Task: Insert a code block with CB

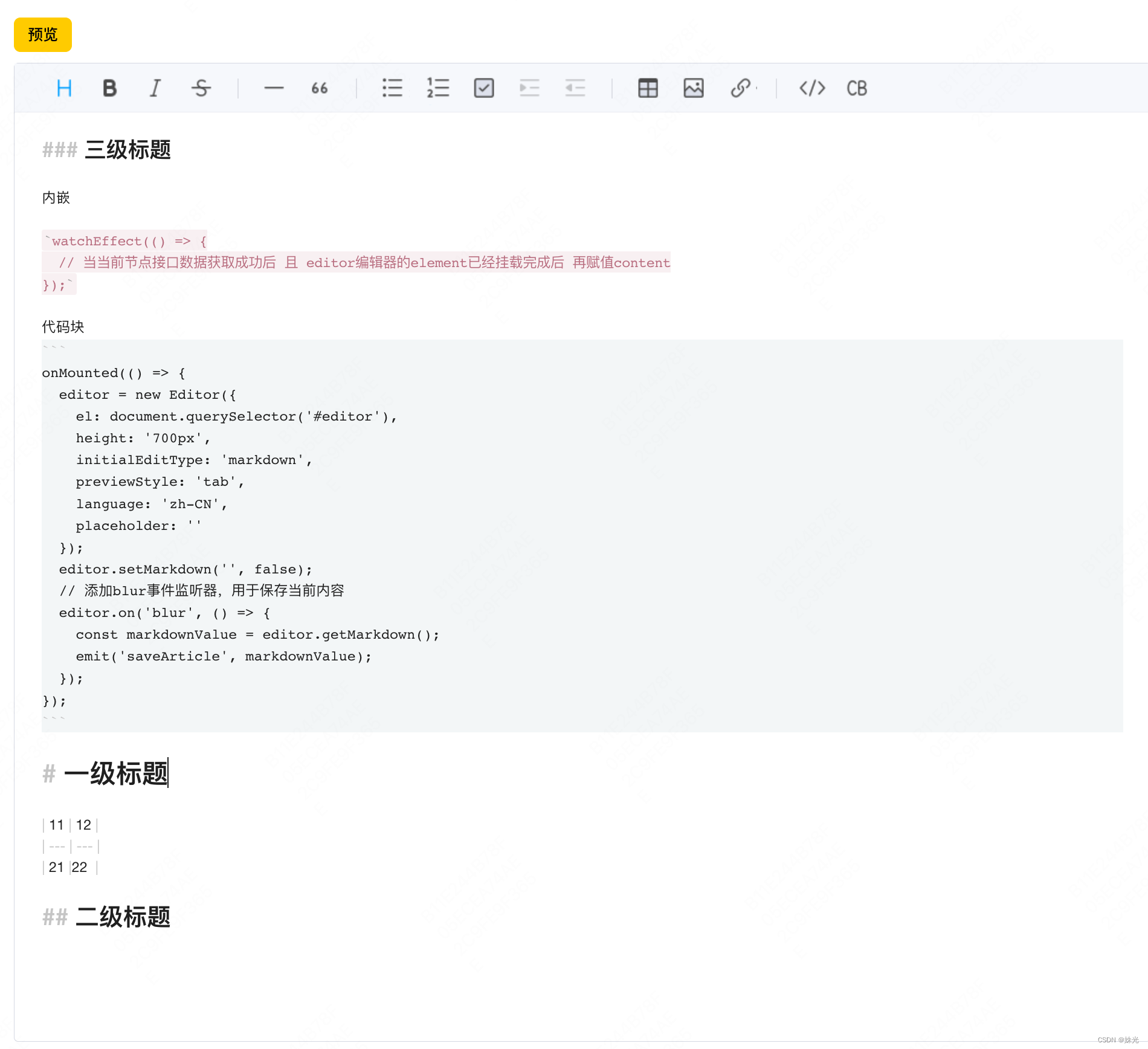Action: pyautogui.click(x=856, y=88)
